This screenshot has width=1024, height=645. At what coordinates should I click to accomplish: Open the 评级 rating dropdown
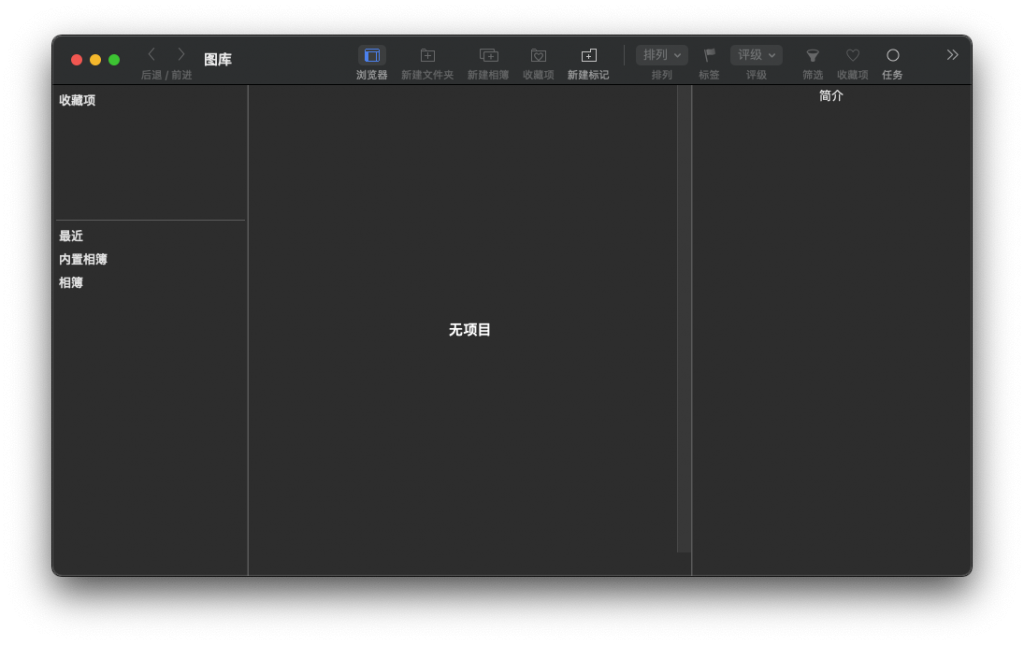pos(756,55)
